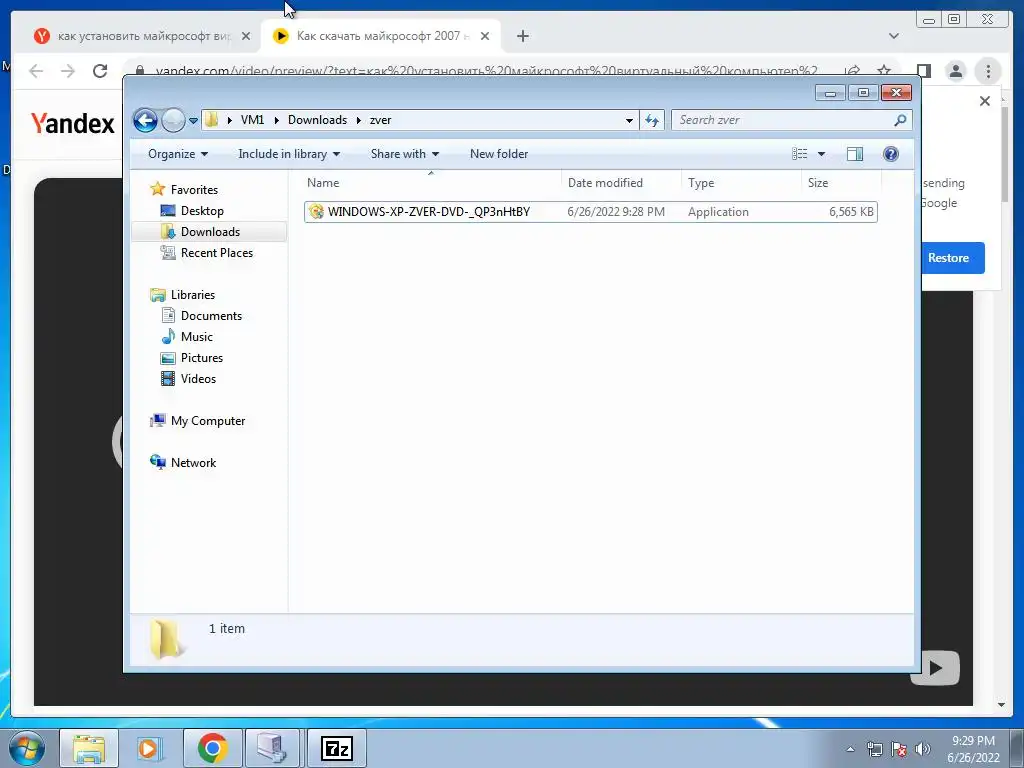The image size is (1024, 768).
Task: Open the volume speaker tray icon
Action: 923,749
